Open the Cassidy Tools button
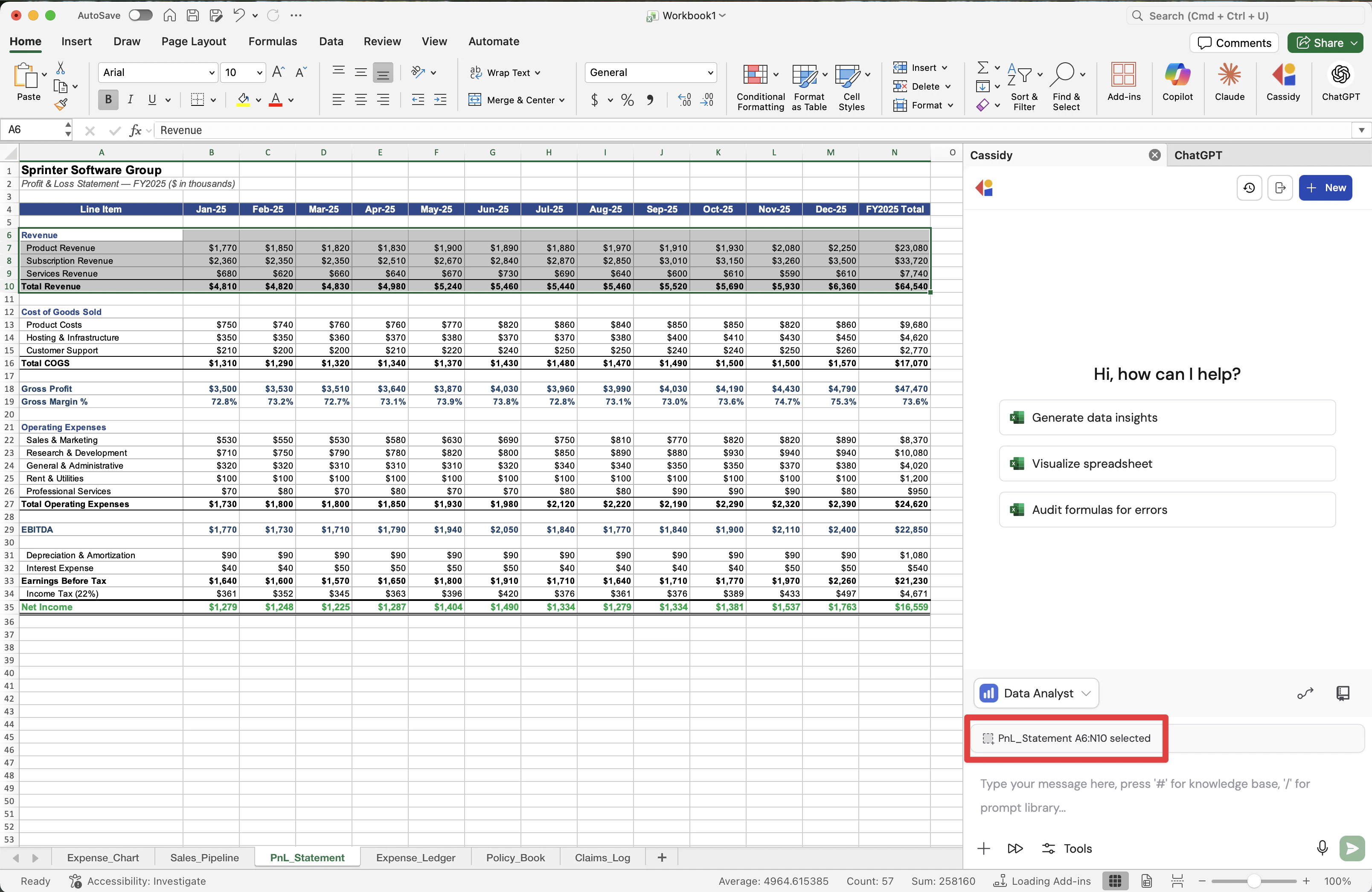The height and width of the screenshot is (892, 1372). [1067, 848]
